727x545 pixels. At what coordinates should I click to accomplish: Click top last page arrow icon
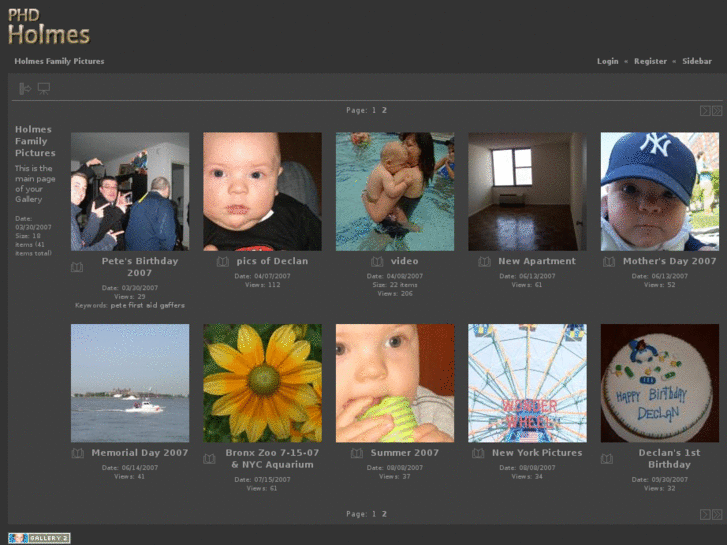[x=717, y=110]
